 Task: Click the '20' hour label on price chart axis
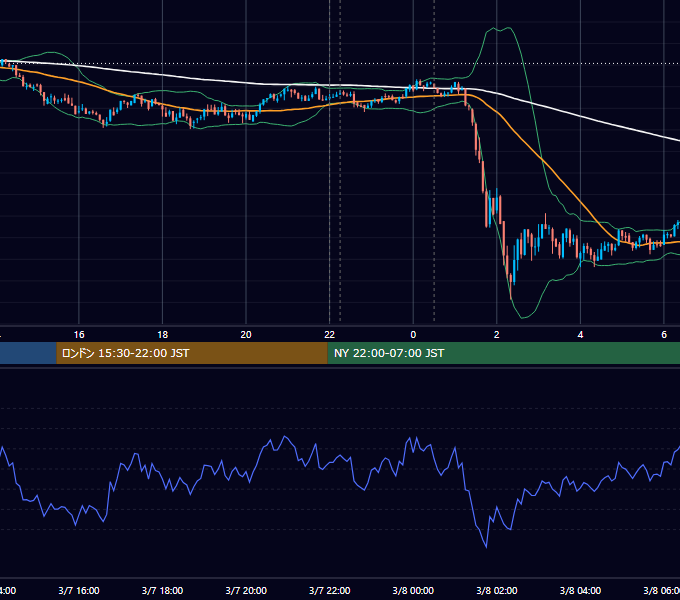(x=246, y=335)
